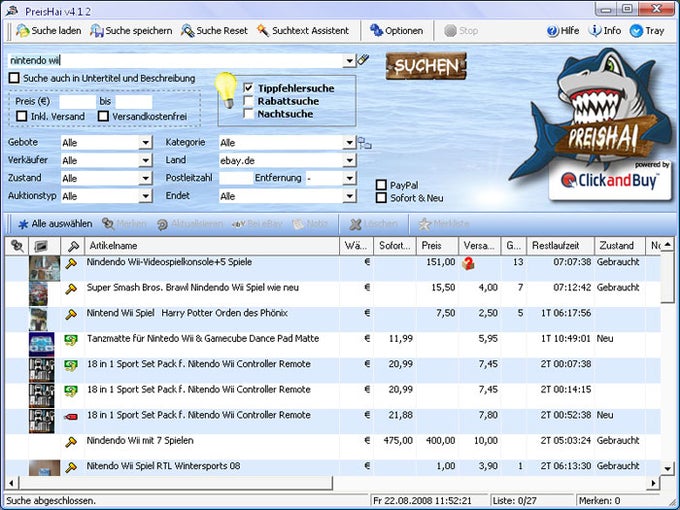Toggle Inkl. Versand checkbox
This screenshot has height=510, width=680.
click(21, 116)
